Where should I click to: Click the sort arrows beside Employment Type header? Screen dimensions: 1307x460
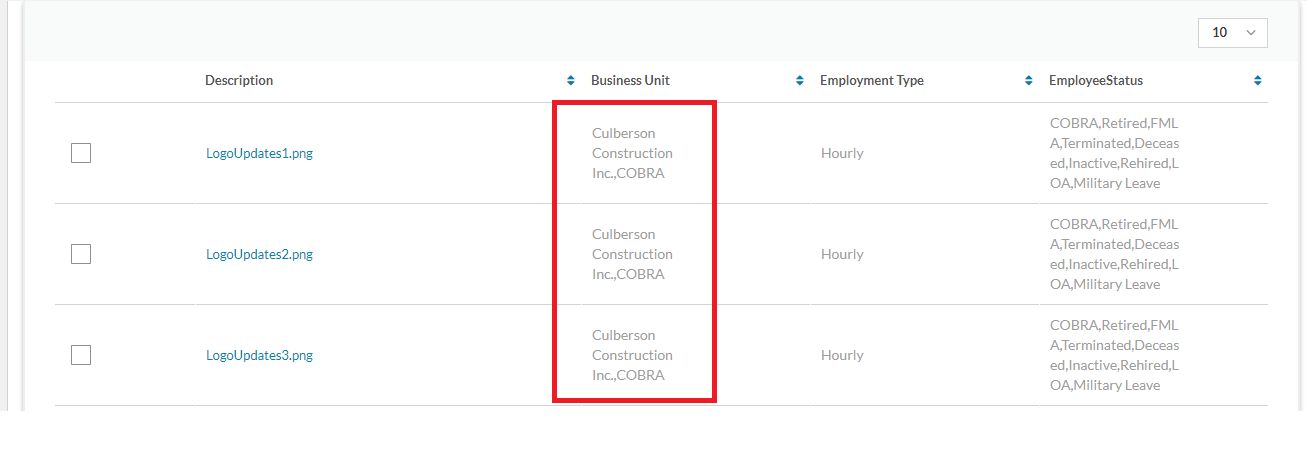pyautogui.click(x=1029, y=81)
